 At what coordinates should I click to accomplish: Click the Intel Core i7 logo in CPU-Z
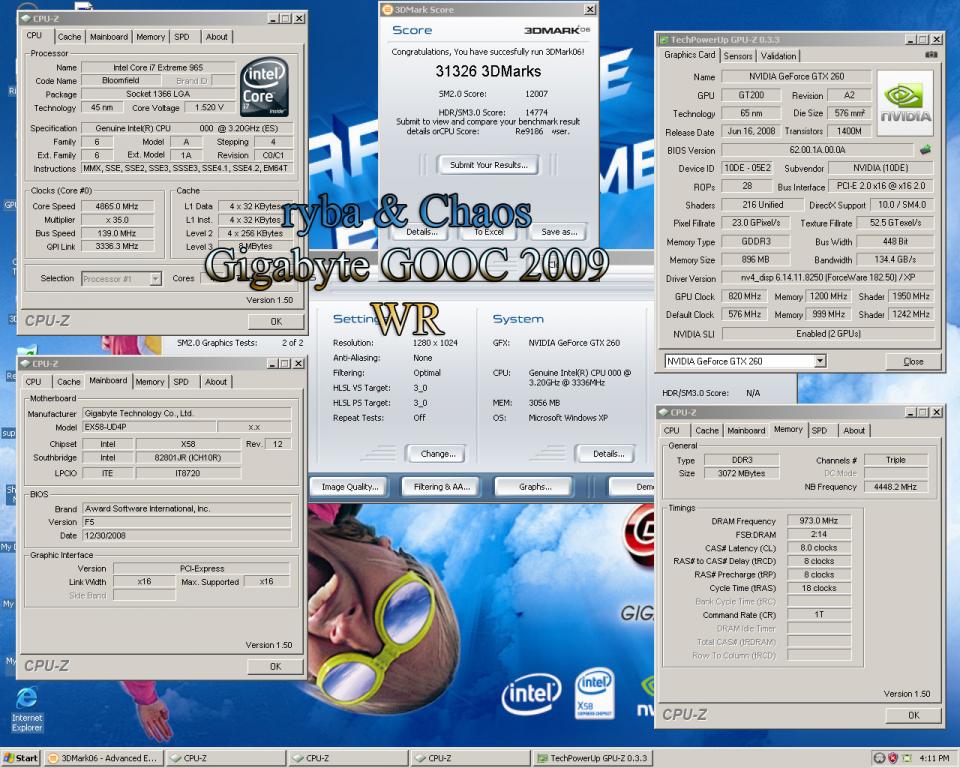click(264, 87)
